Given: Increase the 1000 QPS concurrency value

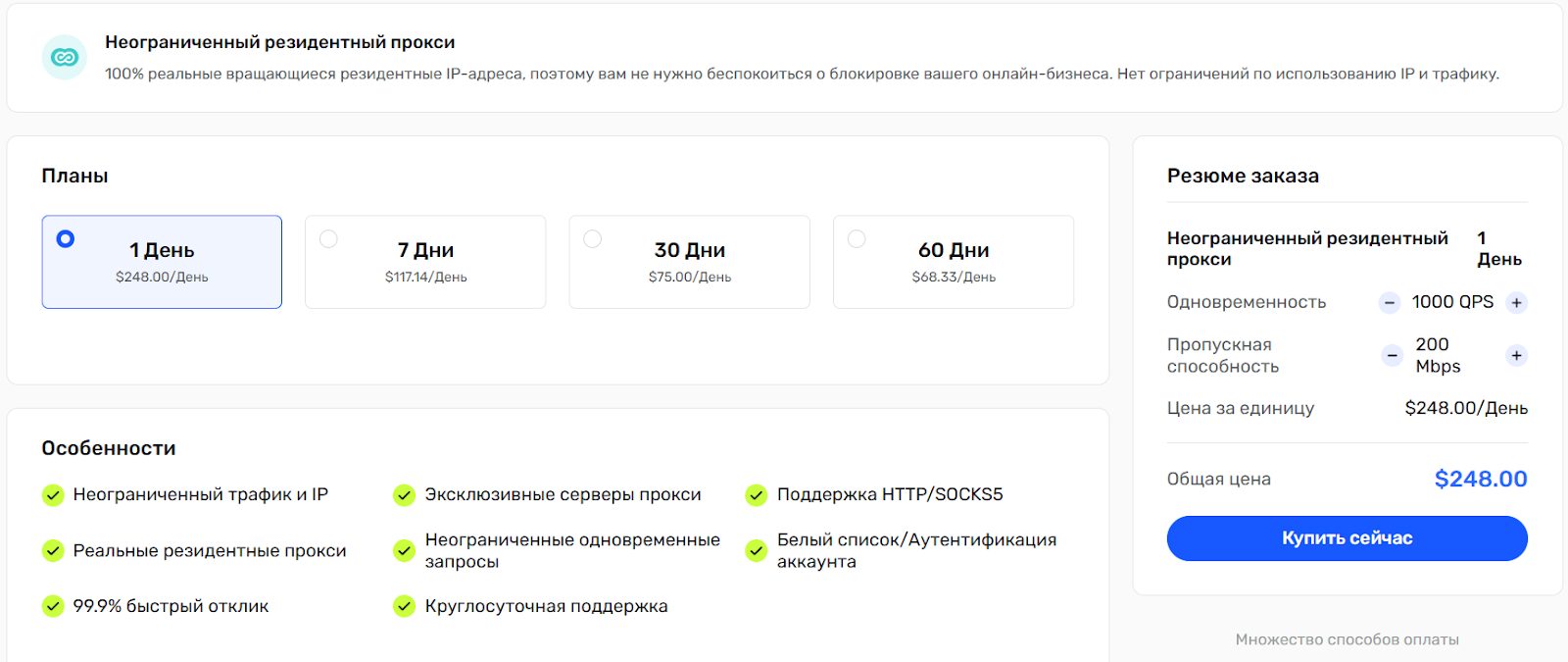Looking at the screenshot, I should click(x=1516, y=303).
